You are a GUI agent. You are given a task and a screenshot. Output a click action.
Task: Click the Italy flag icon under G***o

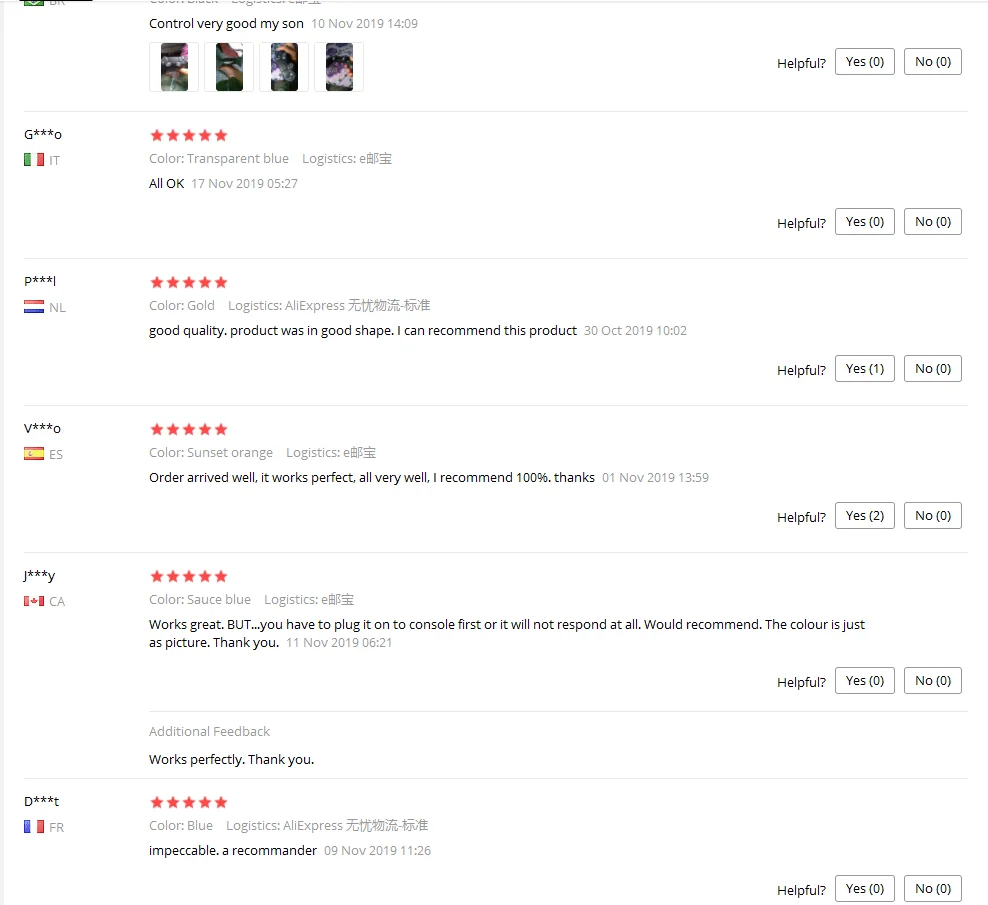pyautogui.click(x=34, y=160)
